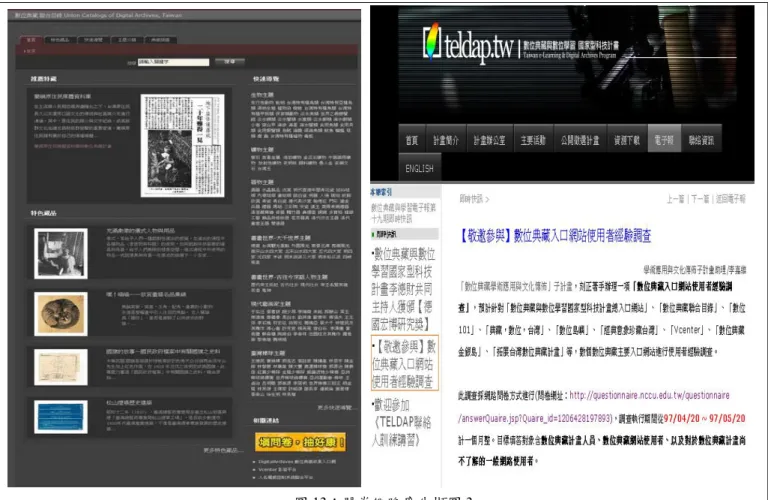Click the search button beside the keyword field
Image resolution: width=768 pixels, height=500 pixels.
tap(230, 62)
